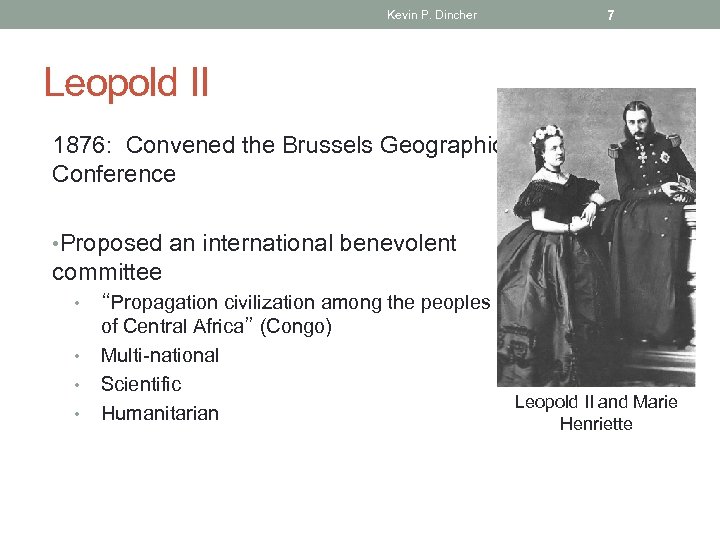
Task: Click the 'Leopold II and Marie Henriette' caption
Action: pyautogui.click(x=596, y=412)
